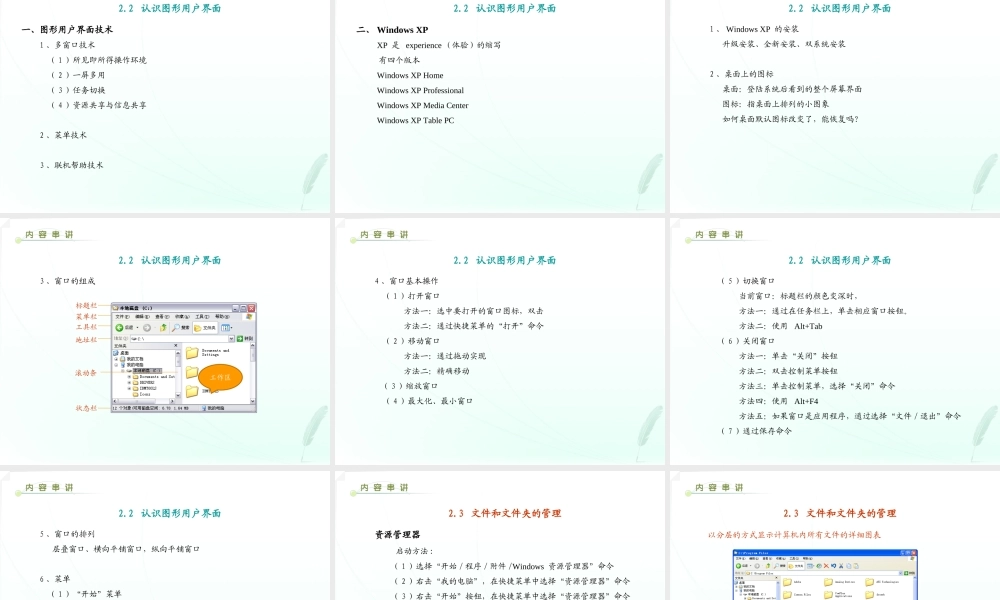Click the line 'Windows XP Media Center'
The image size is (1000, 600).
click(422, 105)
